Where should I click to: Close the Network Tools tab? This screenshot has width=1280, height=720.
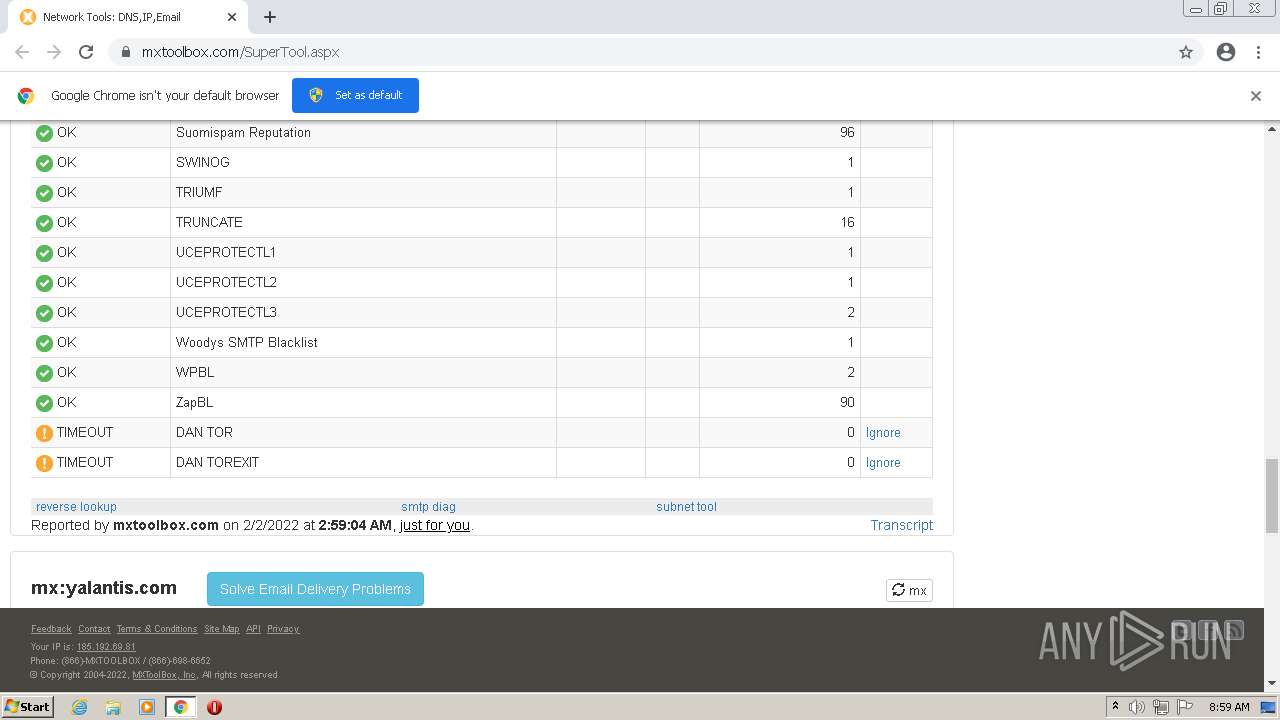point(232,17)
